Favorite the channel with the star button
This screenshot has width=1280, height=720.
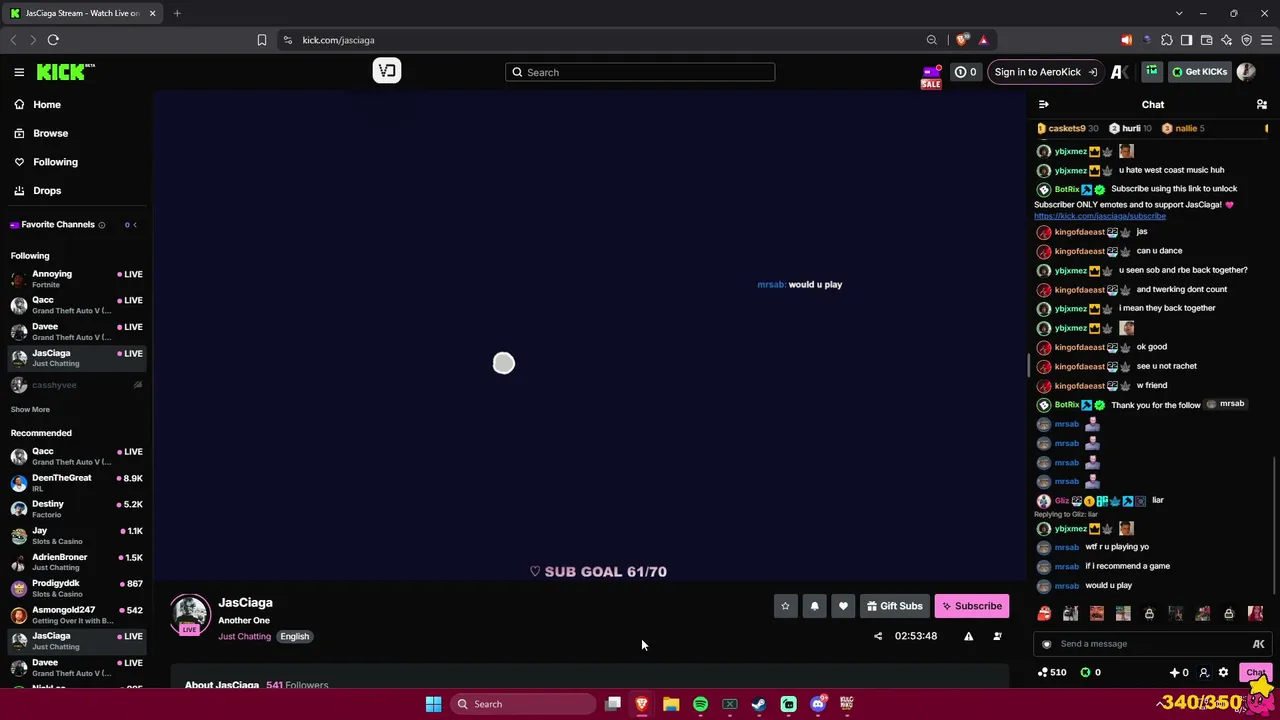point(785,606)
